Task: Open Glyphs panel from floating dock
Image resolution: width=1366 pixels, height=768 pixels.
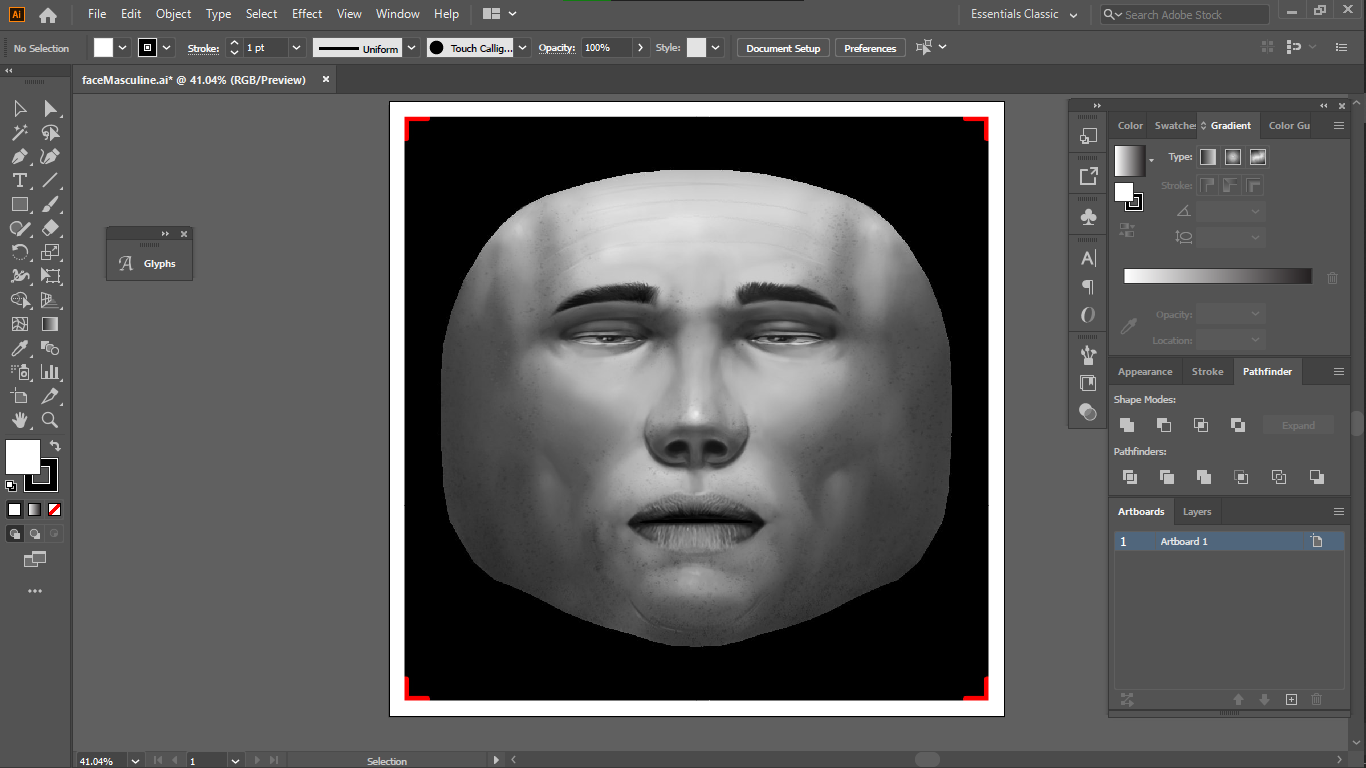Action: pyautogui.click(x=149, y=264)
